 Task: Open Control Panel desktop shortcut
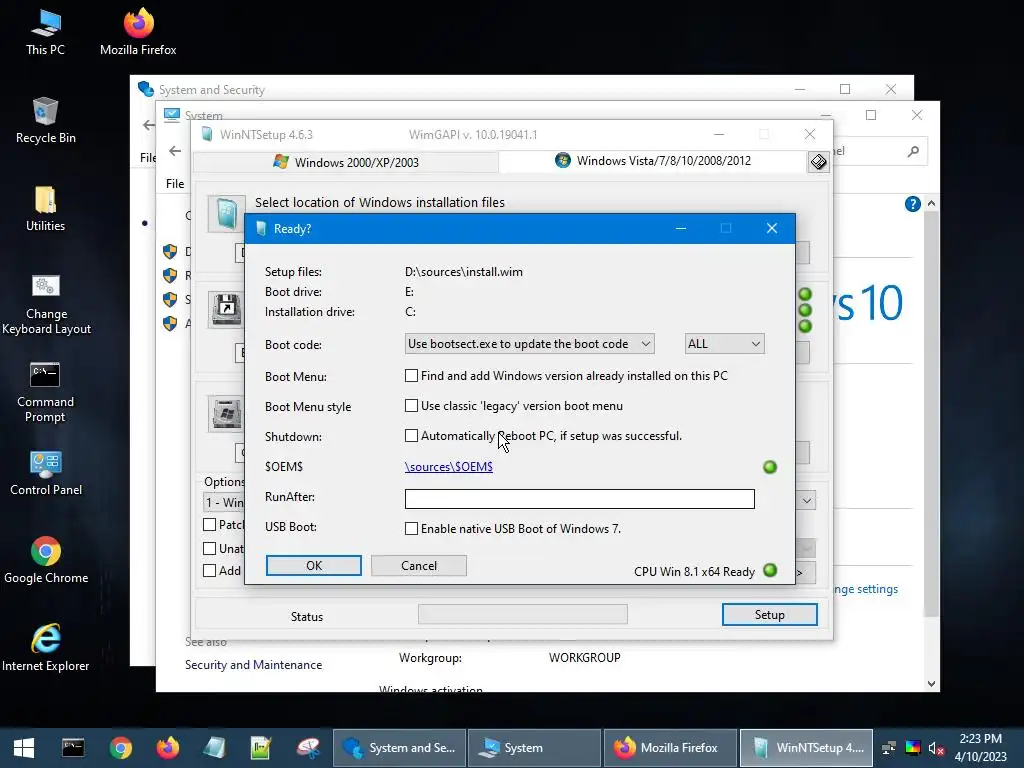click(46, 473)
